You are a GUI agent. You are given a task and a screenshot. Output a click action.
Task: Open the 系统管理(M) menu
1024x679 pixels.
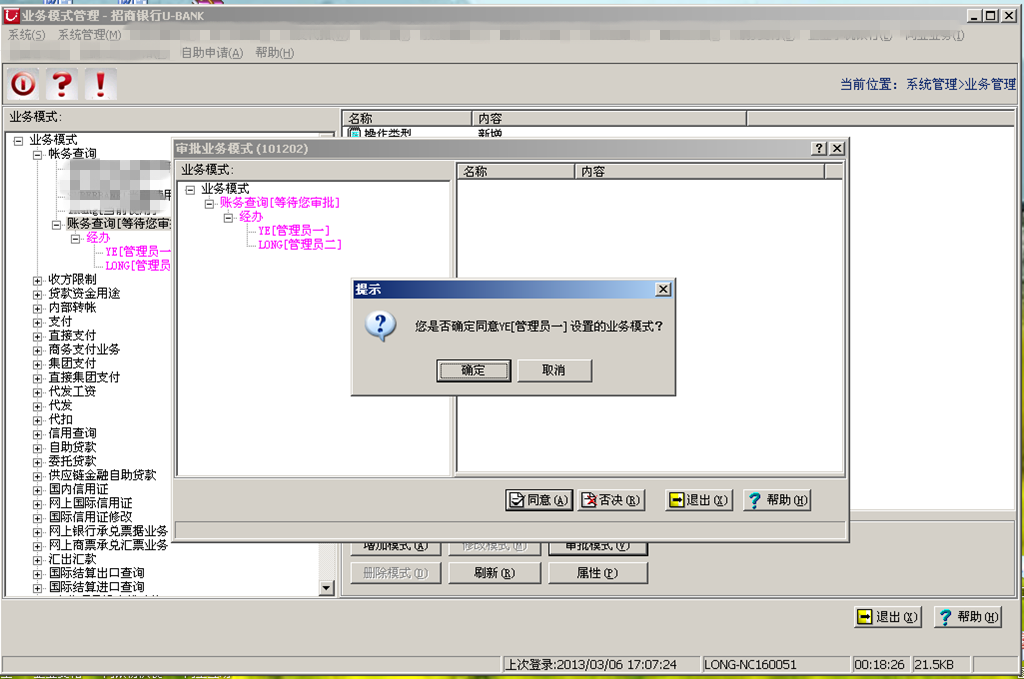point(90,35)
